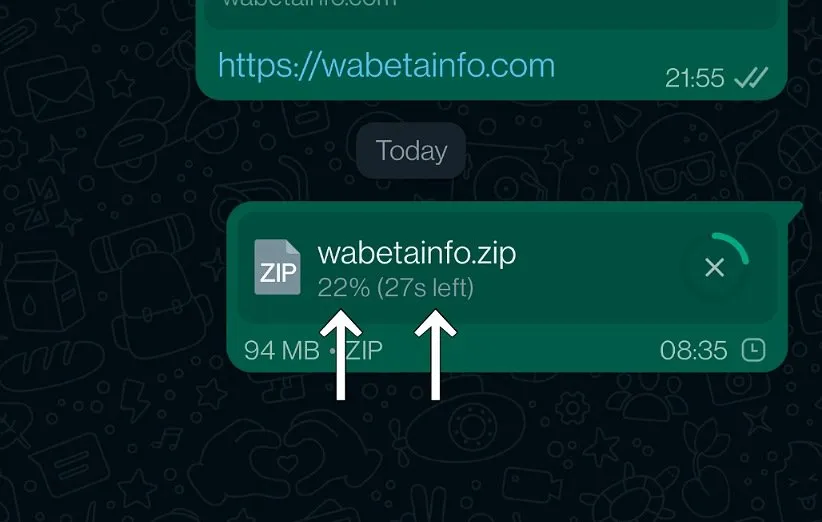
Task: Click the 08:35 message timestamp
Action: [694, 351]
